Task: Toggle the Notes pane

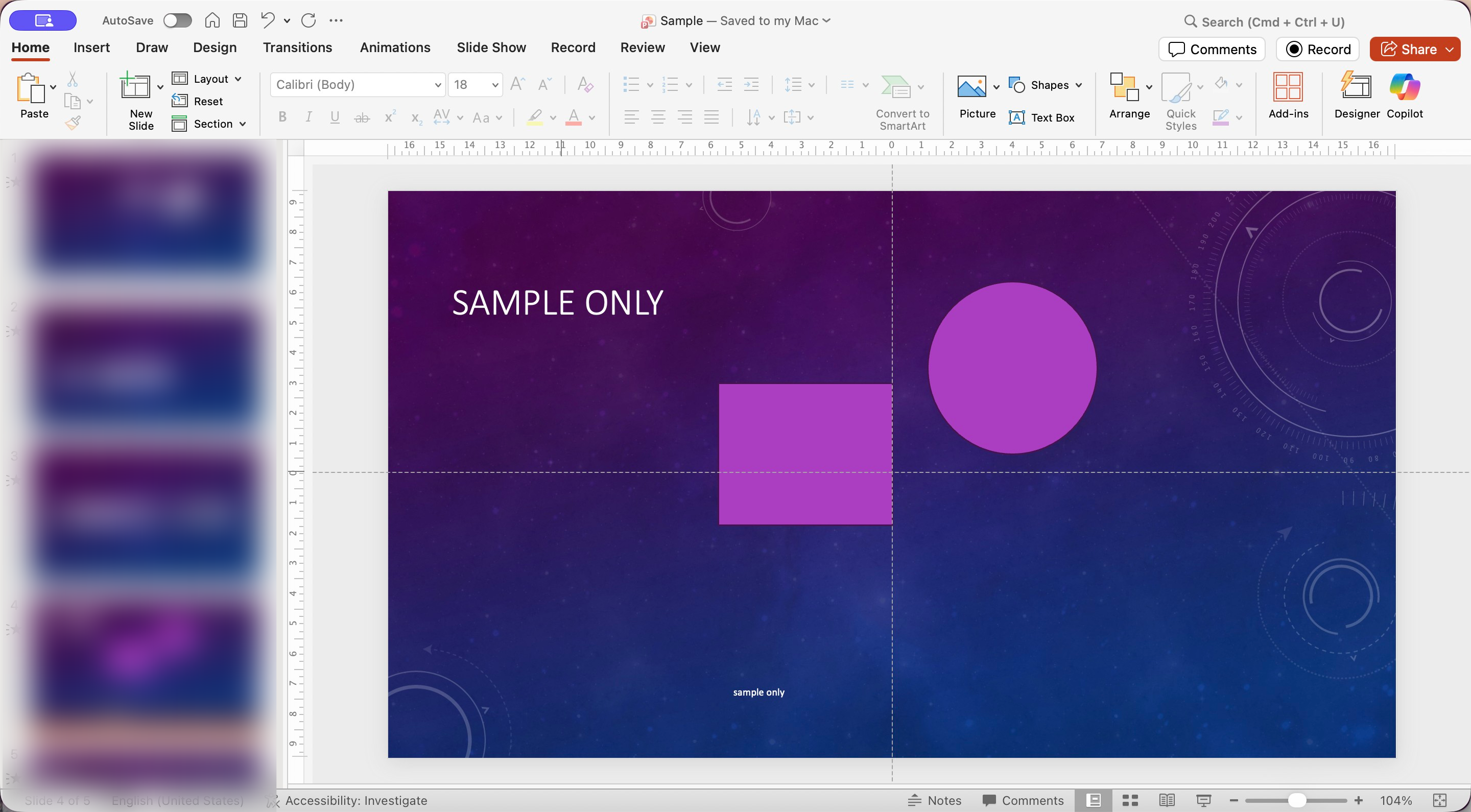Action: coord(935,800)
